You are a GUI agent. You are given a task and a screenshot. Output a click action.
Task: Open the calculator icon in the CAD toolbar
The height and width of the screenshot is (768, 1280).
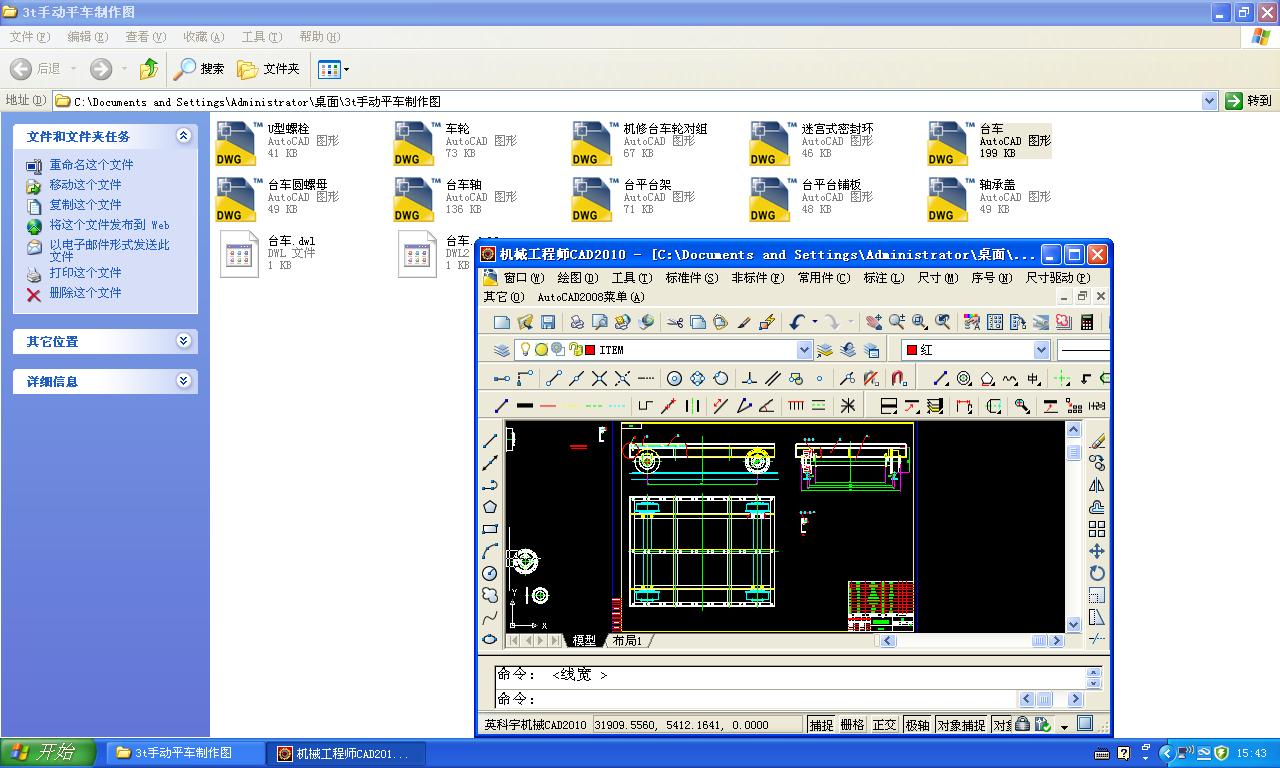point(1087,322)
